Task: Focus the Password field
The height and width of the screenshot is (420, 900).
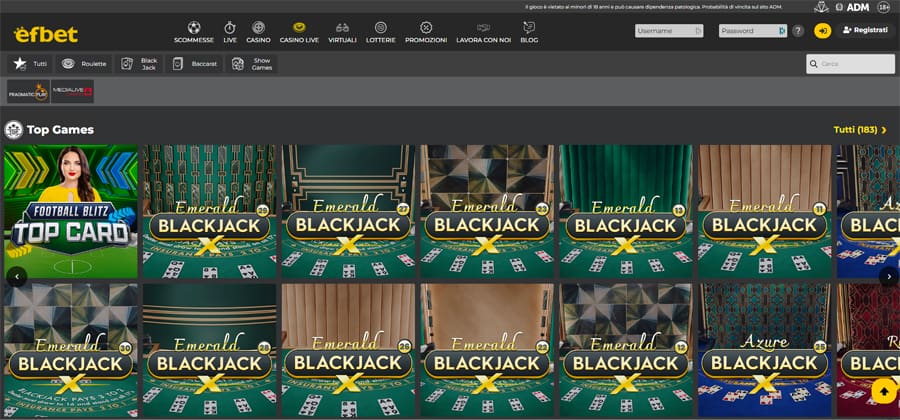Action: 752,31
